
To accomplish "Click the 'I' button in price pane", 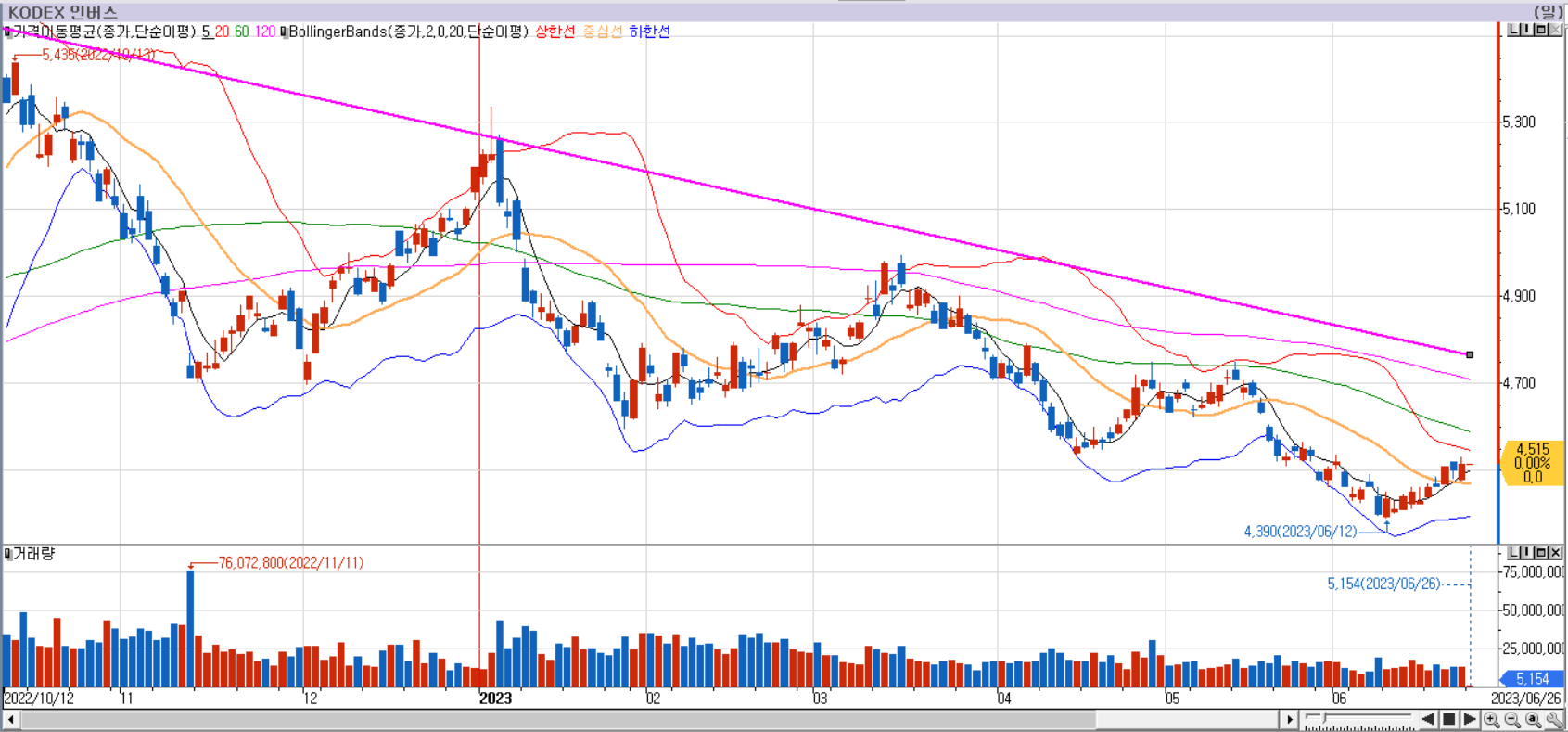I will tap(1526, 30).
